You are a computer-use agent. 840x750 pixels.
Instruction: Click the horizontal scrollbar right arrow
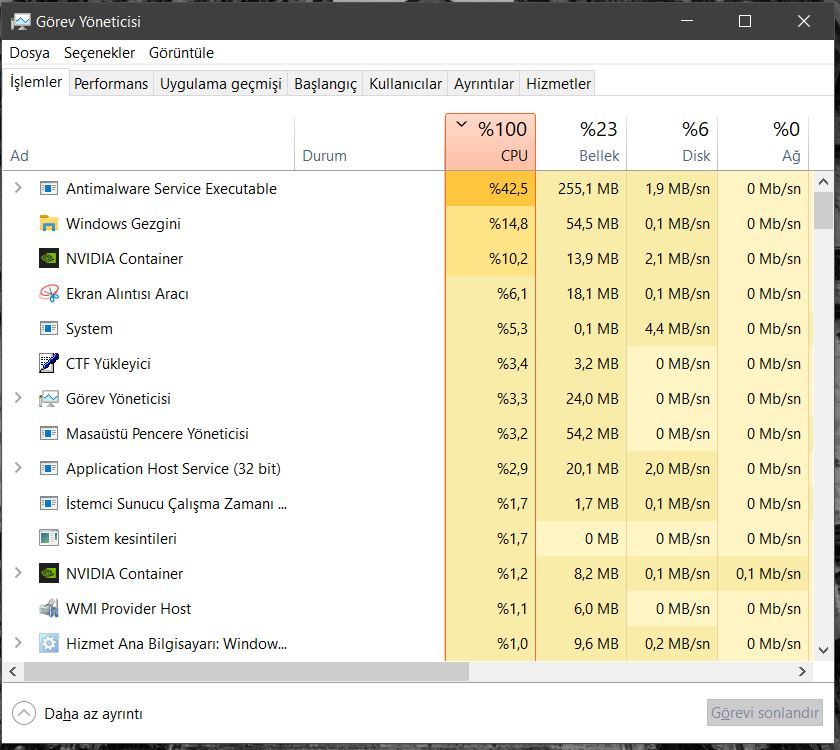tap(802, 672)
